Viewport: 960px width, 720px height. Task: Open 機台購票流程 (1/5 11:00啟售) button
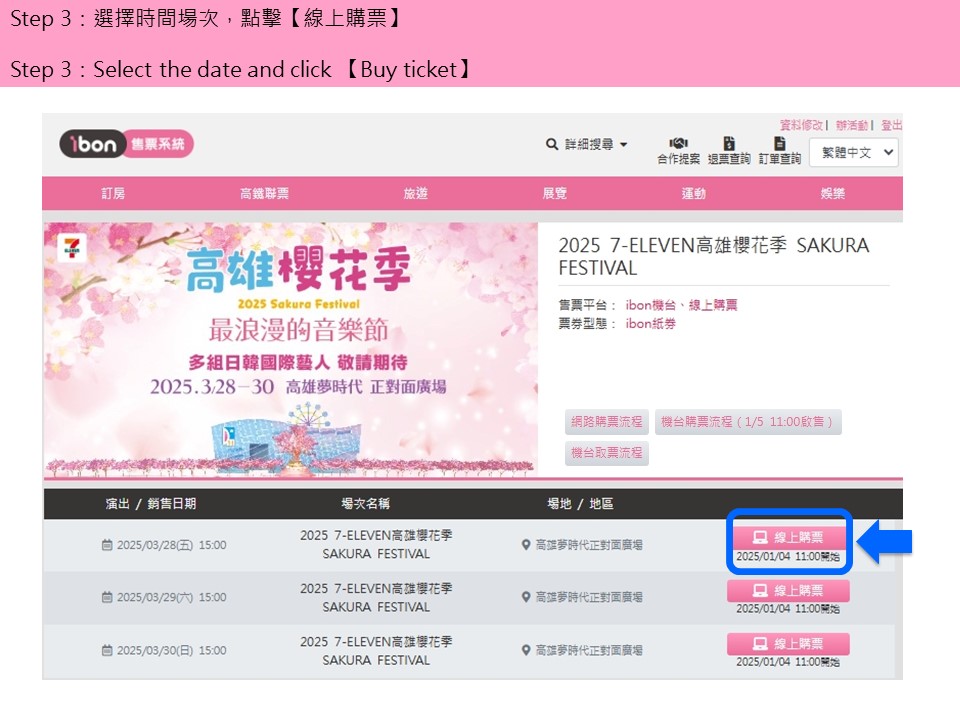[x=748, y=422]
